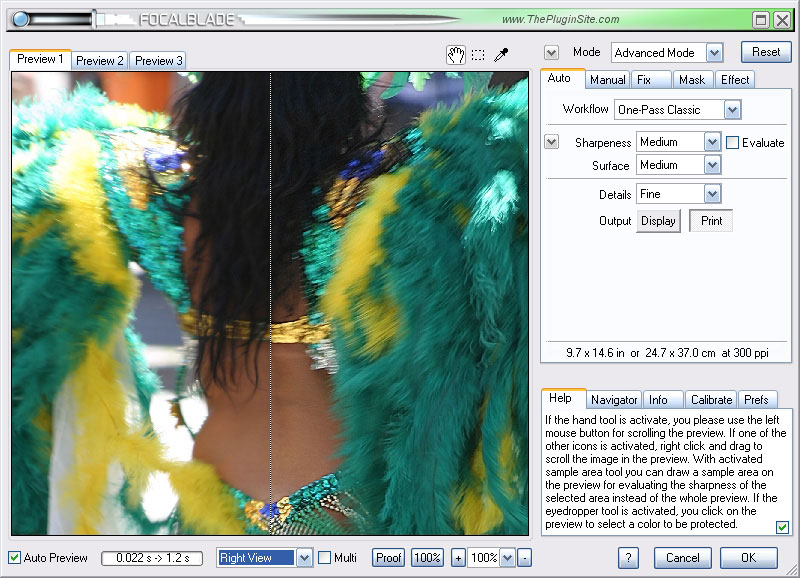Open the Preview 2 tab
Image resolution: width=800 pixels, height=578 pixels.
100,60
